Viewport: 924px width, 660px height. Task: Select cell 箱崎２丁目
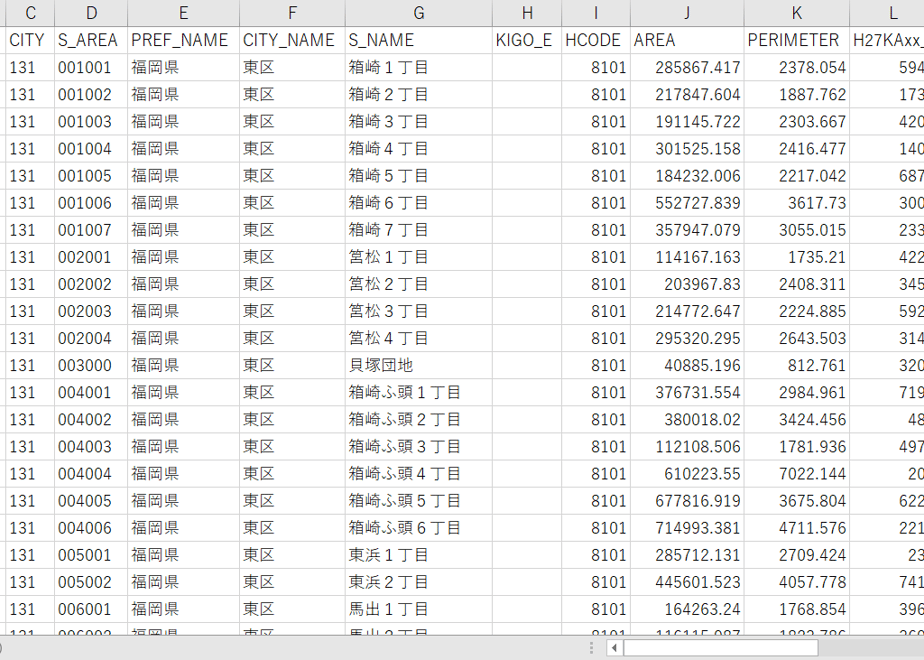418,94
